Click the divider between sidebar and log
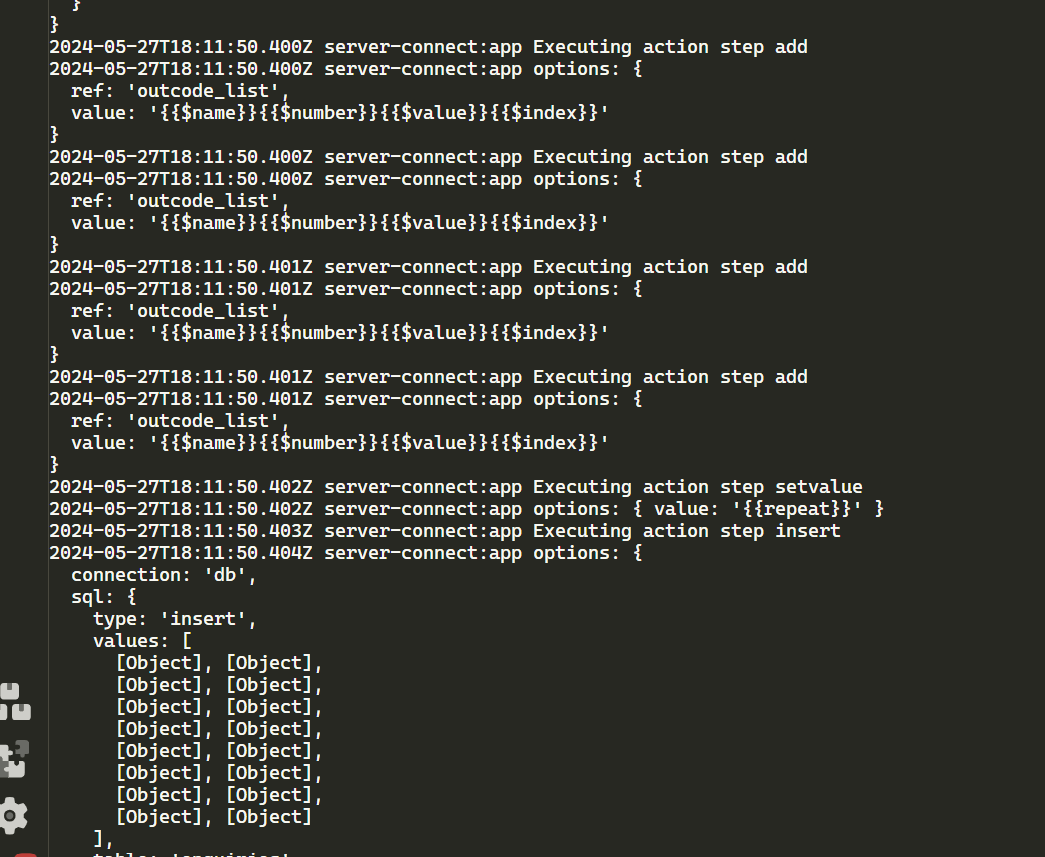 coord(48,428)
